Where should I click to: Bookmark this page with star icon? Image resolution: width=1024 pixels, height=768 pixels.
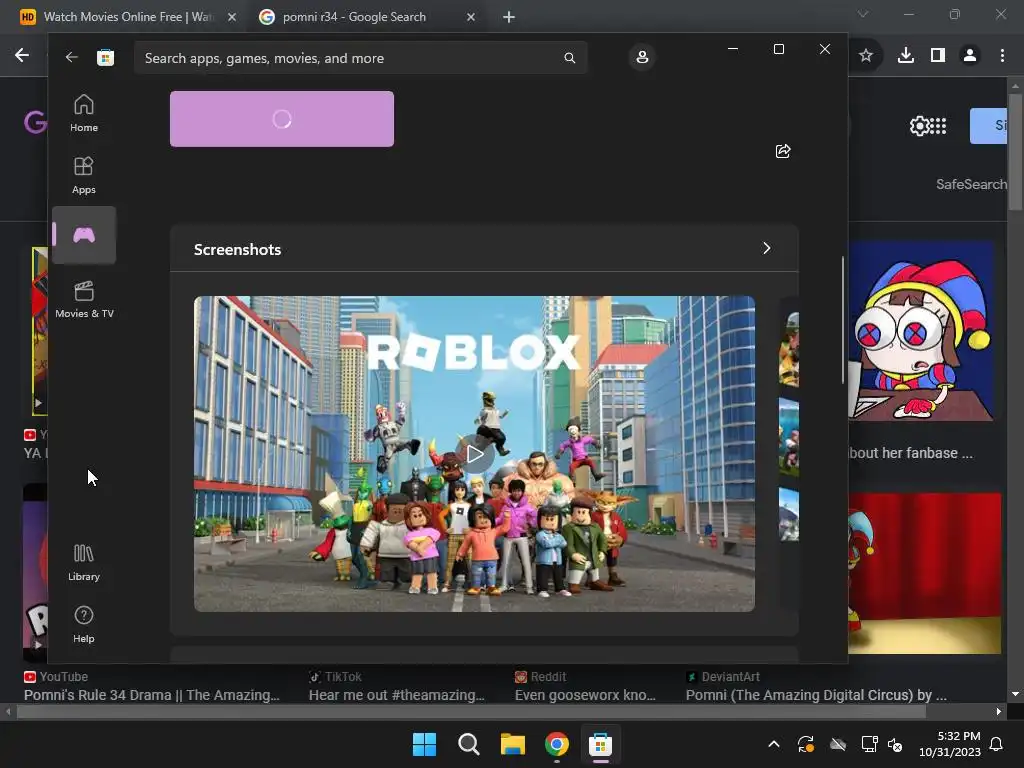pyautogui.click(x=866, y=56)
